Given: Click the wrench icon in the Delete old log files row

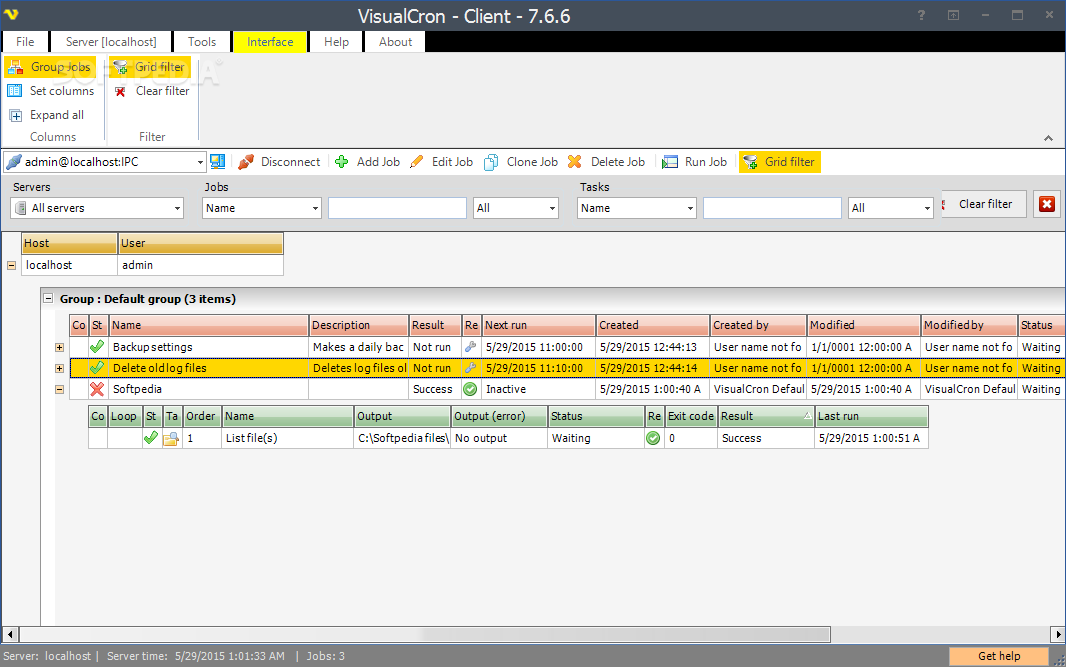Looking at the screenshot, I should (470, 368).
